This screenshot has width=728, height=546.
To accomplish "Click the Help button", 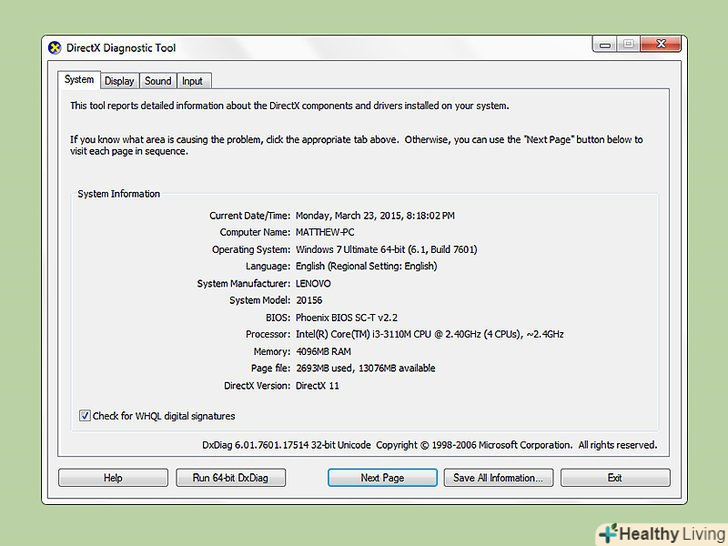I will (x=113, y=477).
